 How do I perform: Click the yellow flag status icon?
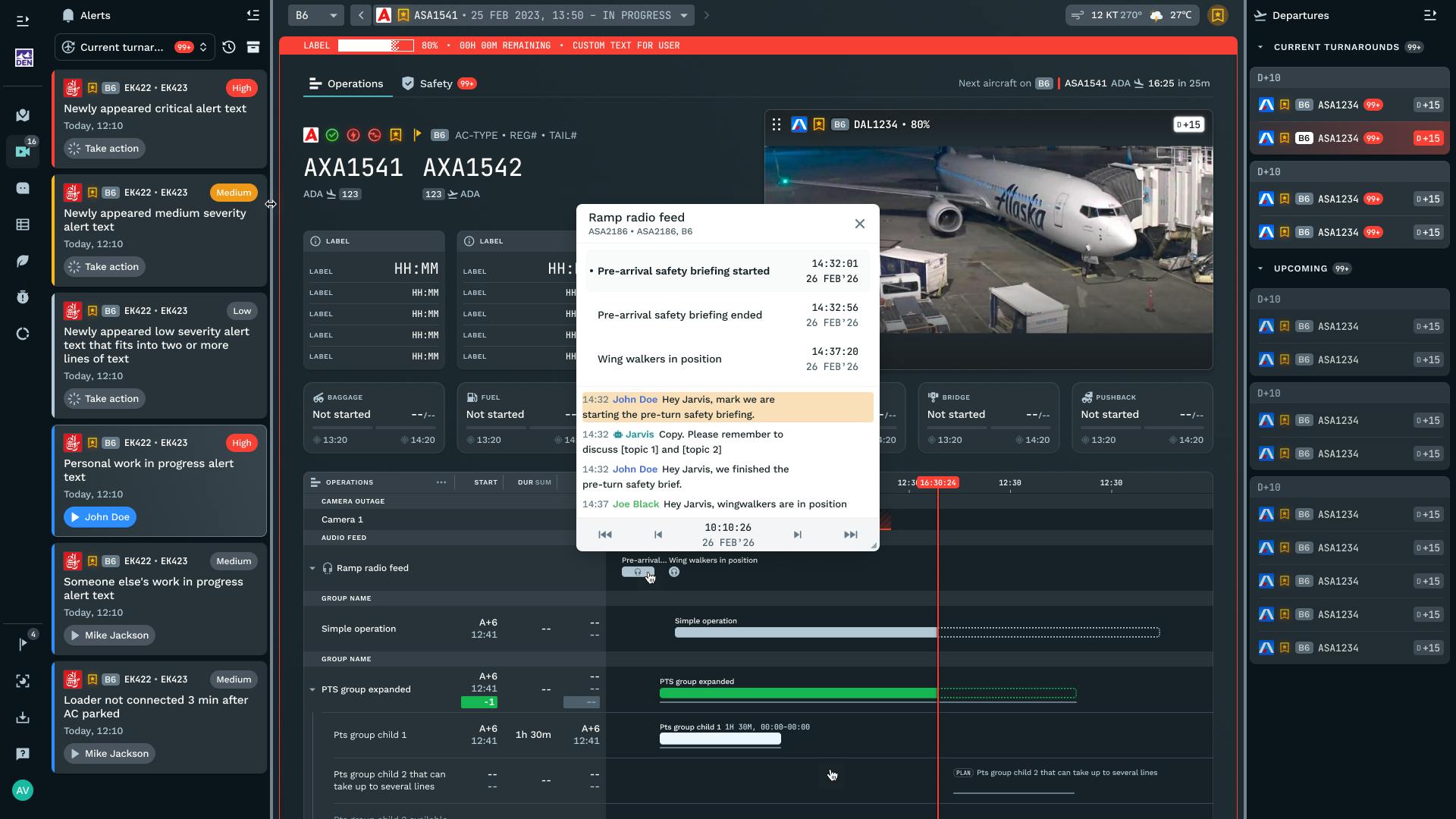417,135
